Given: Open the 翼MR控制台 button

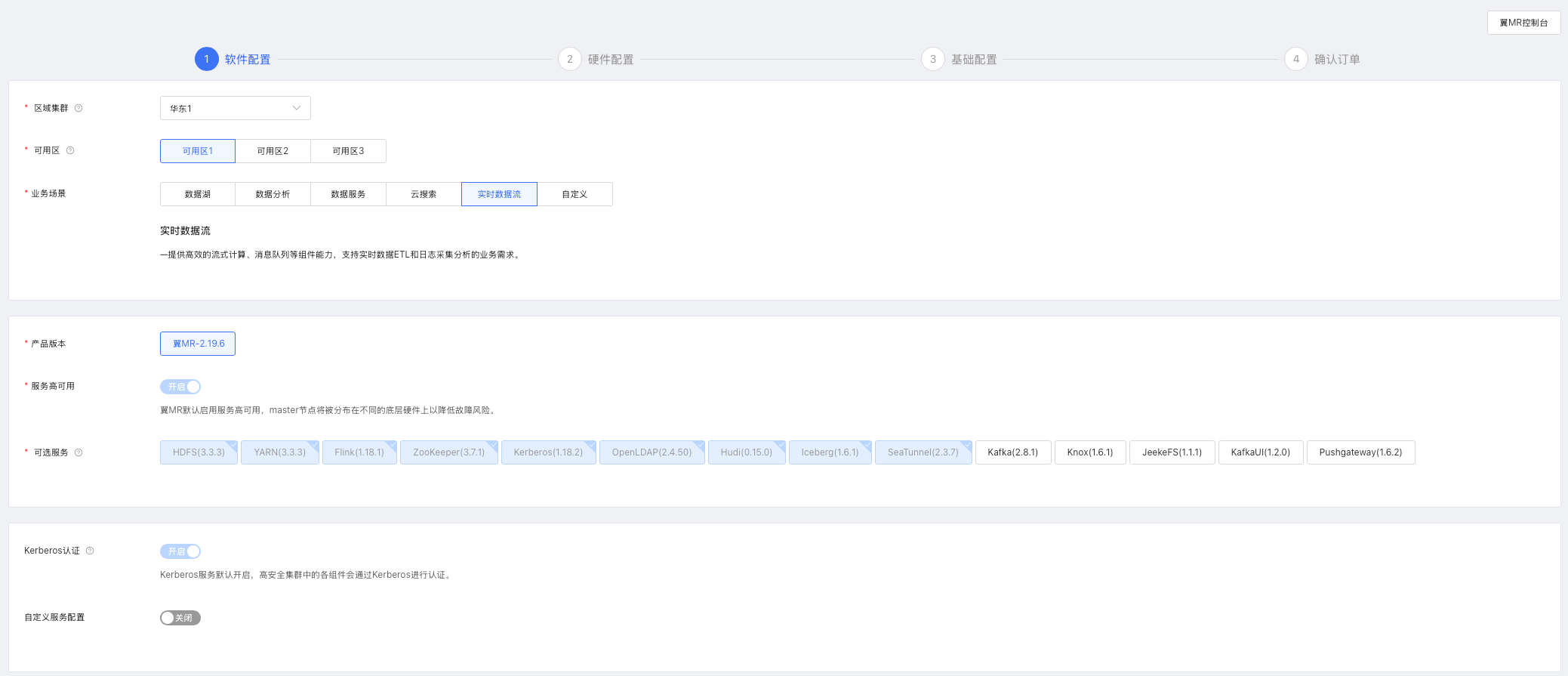Looking at the screenshot, I should pyautogui.click(x=1523, y=23).
